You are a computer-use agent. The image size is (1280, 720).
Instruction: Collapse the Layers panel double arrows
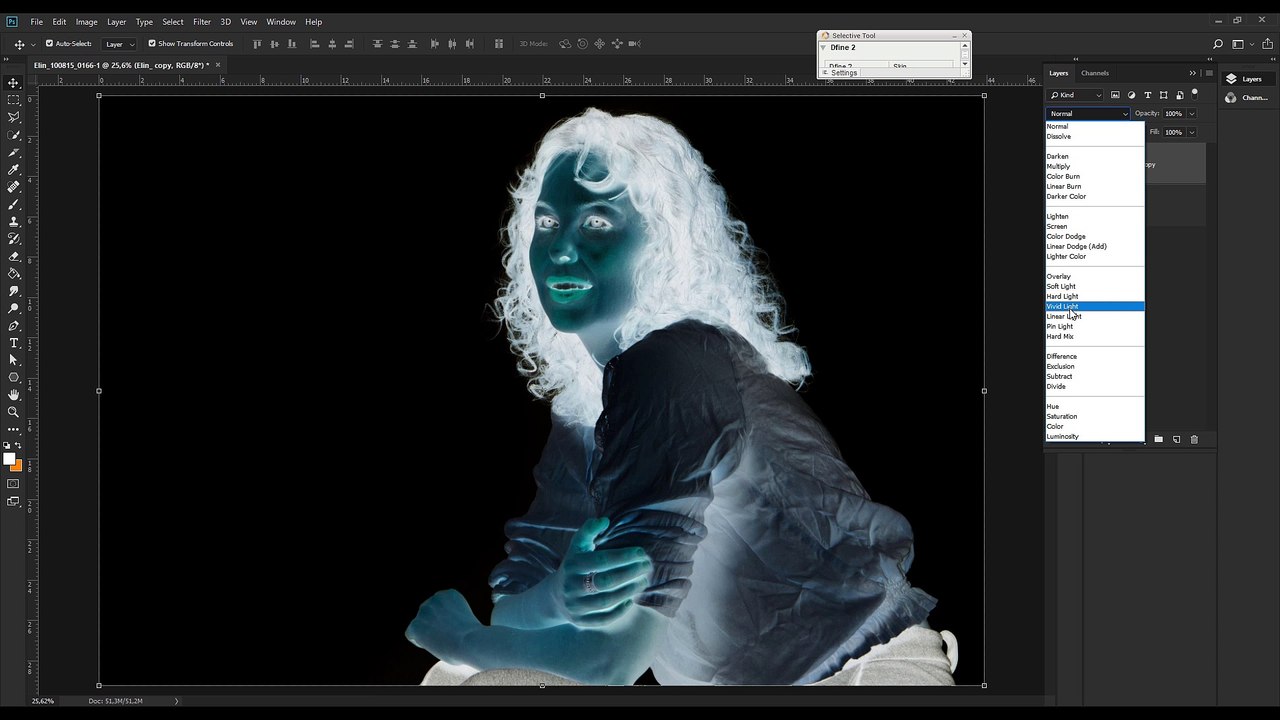(x=1192, y=73)
